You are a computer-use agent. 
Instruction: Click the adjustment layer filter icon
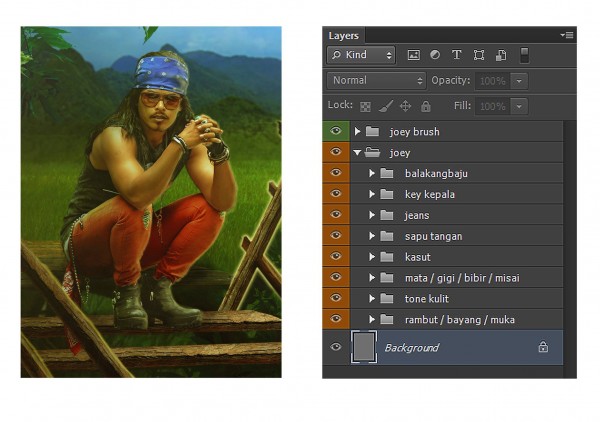pyautogui.click(x=435, y=55)
